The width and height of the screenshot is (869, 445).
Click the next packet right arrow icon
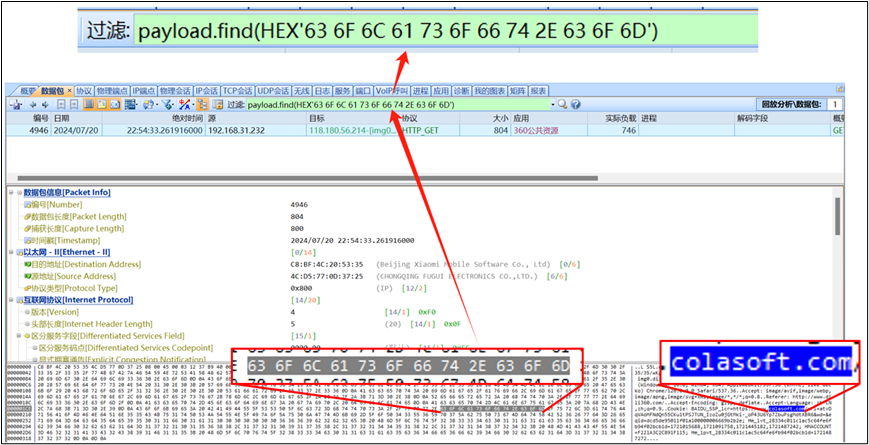[46, 104]
